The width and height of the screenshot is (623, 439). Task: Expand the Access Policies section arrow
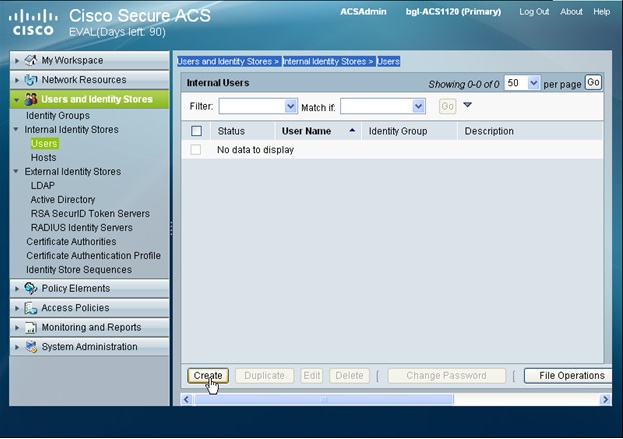click(17, 308)
